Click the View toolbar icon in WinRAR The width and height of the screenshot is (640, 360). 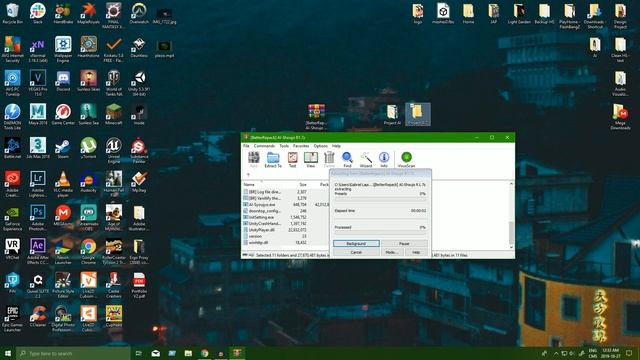(311, 160)
